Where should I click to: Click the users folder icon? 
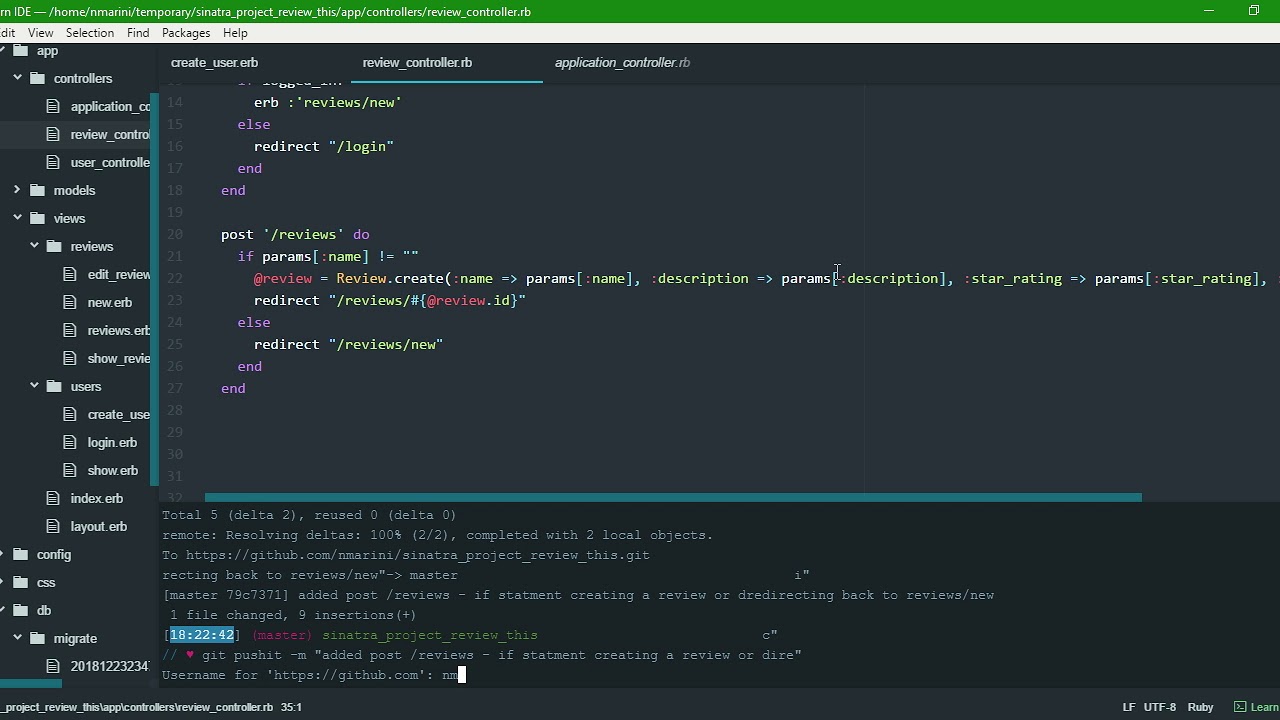(x=54, y=386)
